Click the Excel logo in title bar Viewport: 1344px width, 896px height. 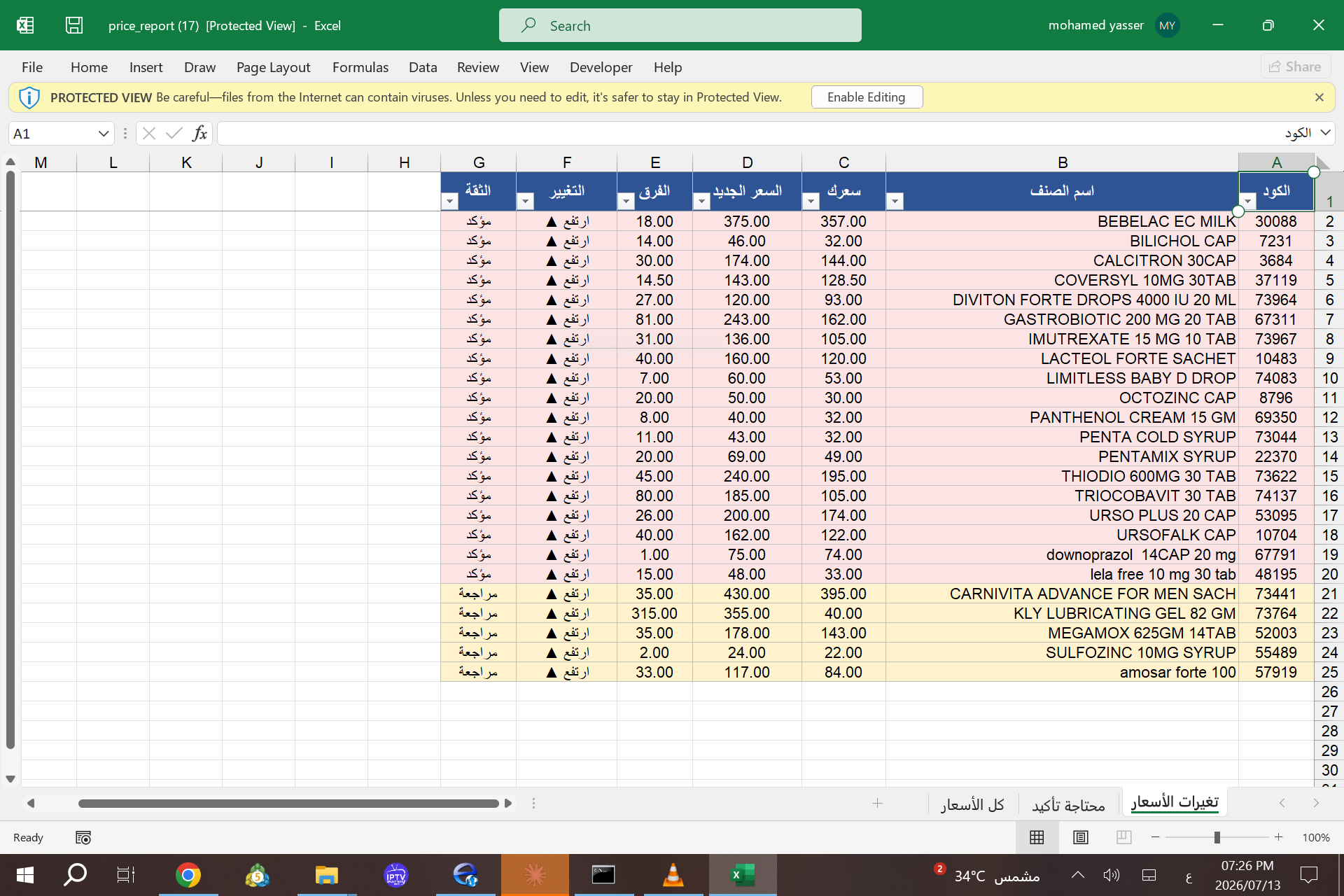pyautogui.click(x=25, y=25)
